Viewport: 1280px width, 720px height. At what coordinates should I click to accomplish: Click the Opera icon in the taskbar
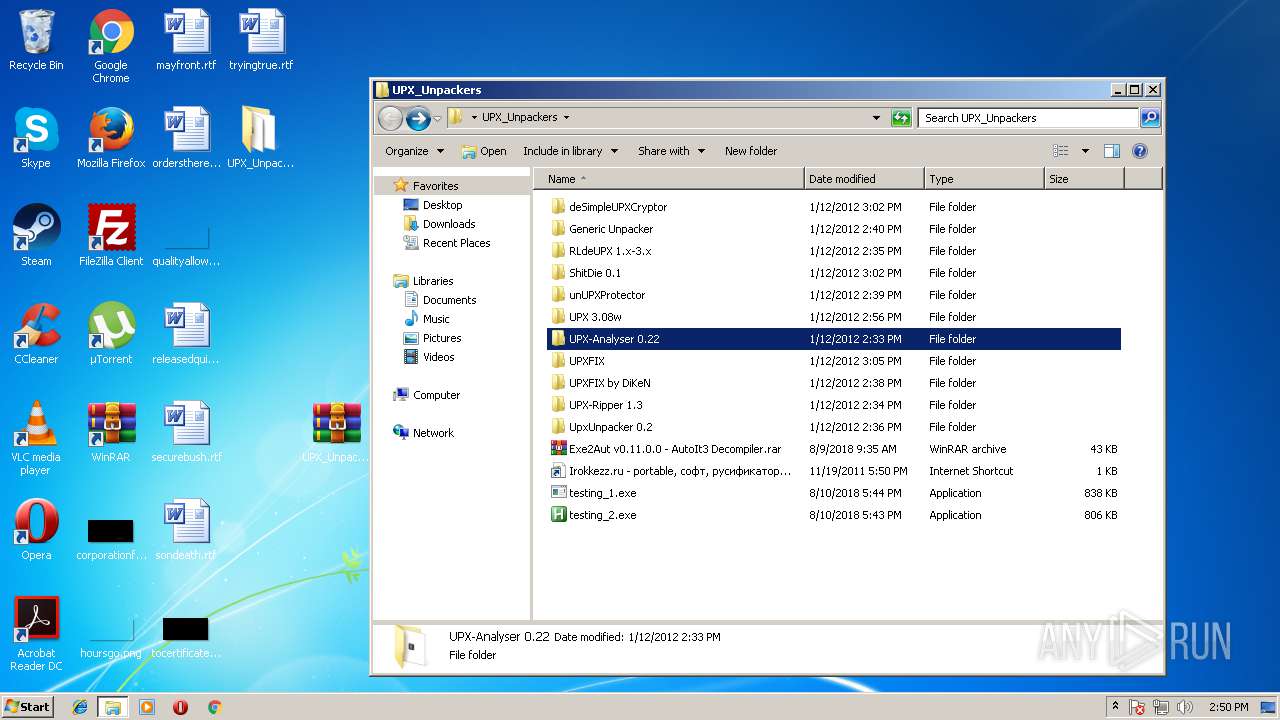180,707
